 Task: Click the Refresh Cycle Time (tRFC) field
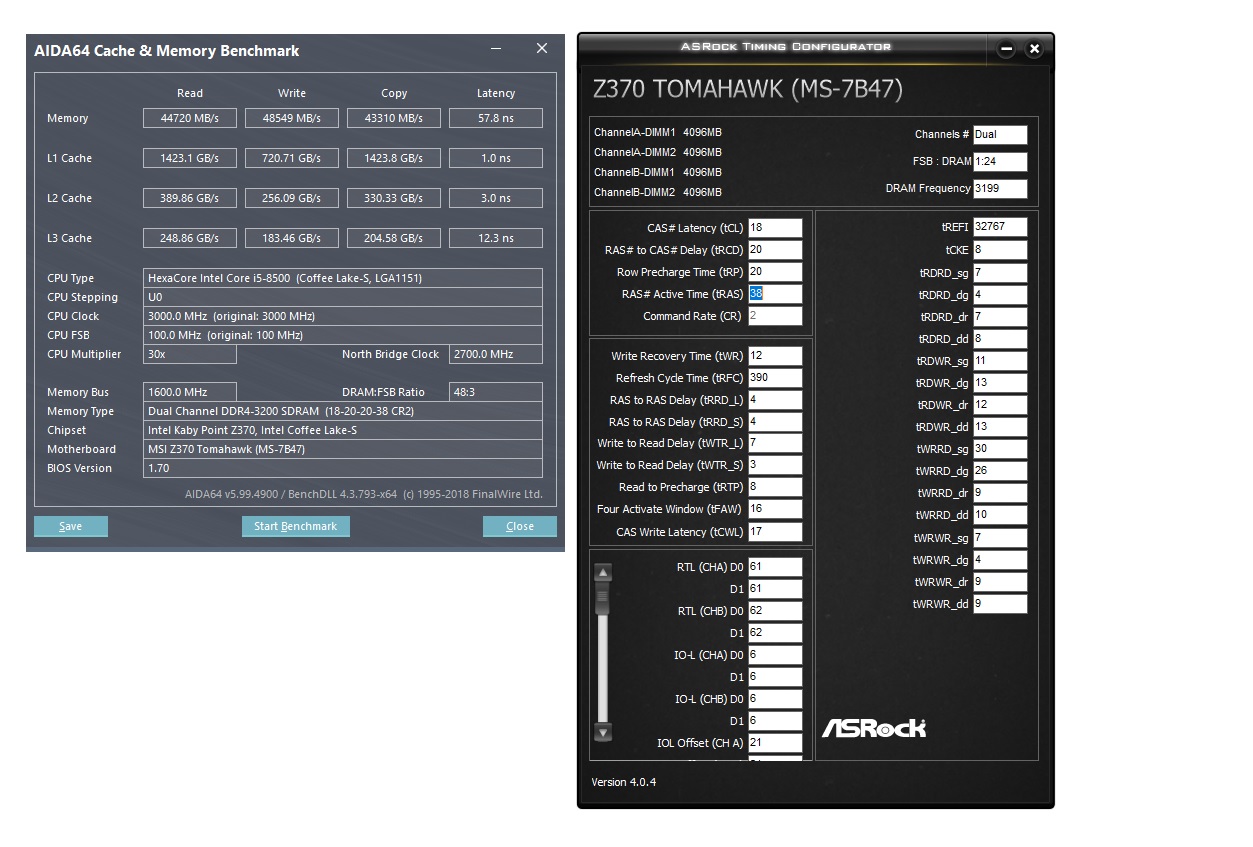tap(775, 378)
